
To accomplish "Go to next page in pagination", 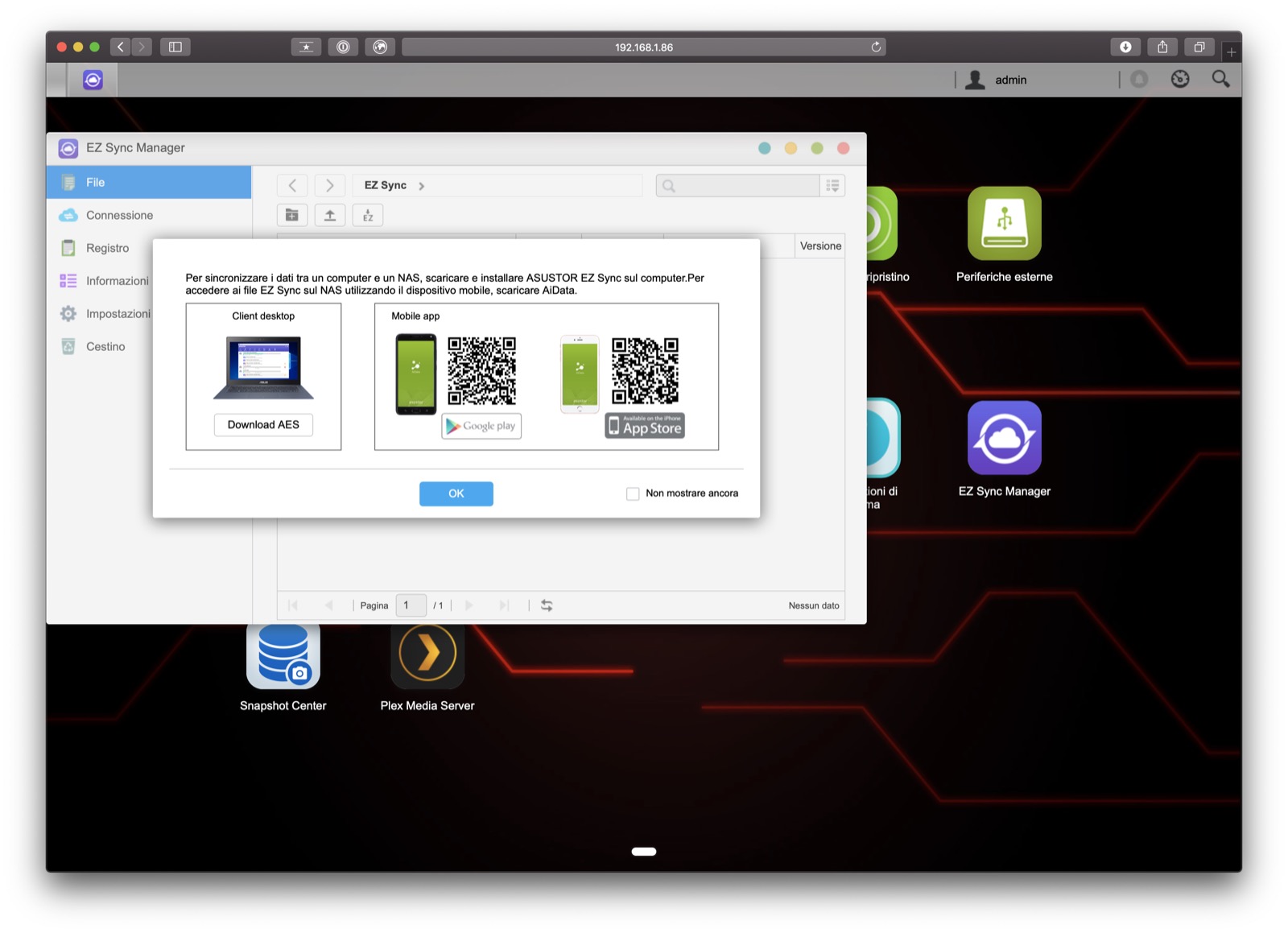I will pos(469,605).
